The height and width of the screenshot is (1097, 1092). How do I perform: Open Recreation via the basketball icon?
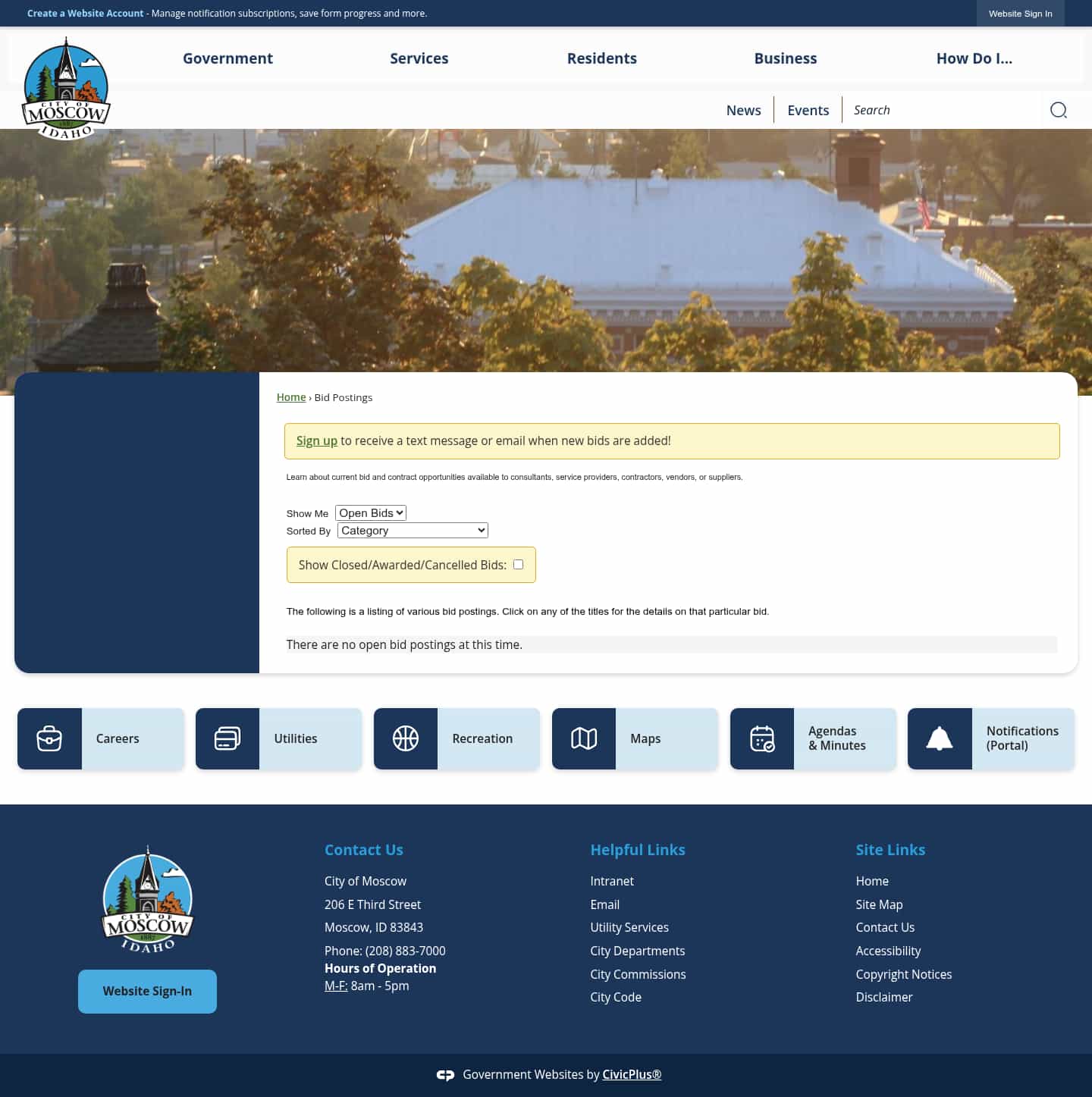[x=406, y=738]
